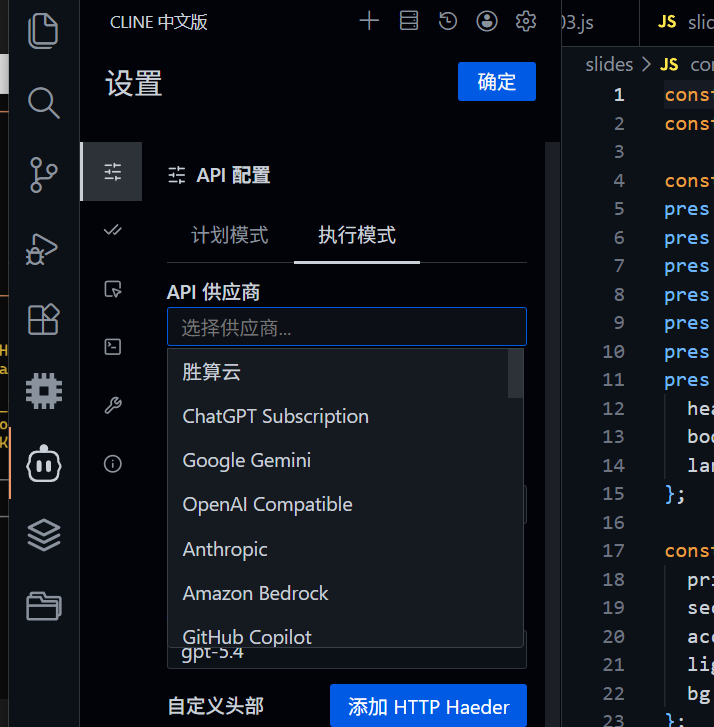The width and height of the screenshot is (714, 727).
Task: Open the Explorer files view
Action: (x=43, y=31)
